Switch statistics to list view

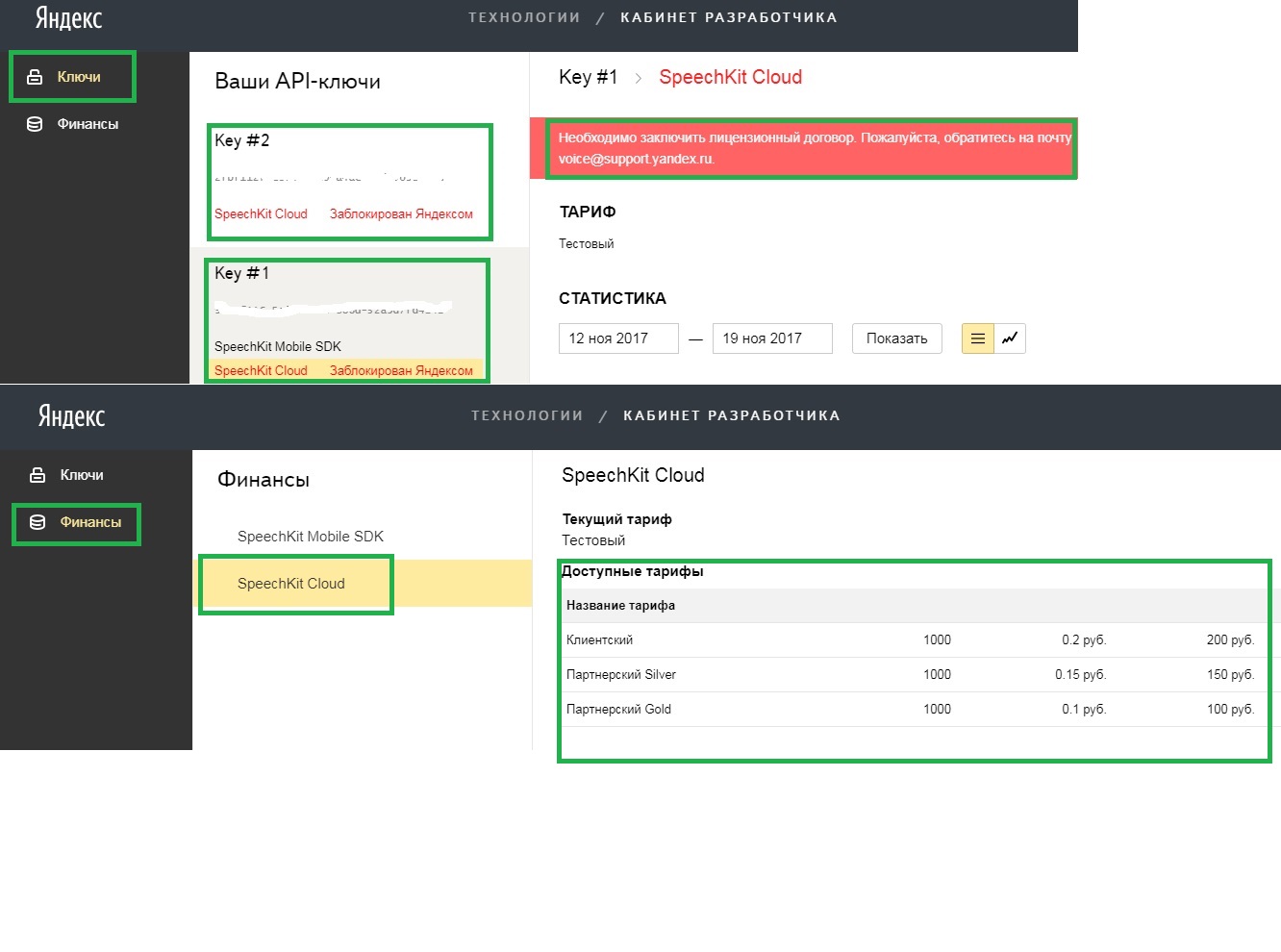pyautogui.click(x=978, y=338)
